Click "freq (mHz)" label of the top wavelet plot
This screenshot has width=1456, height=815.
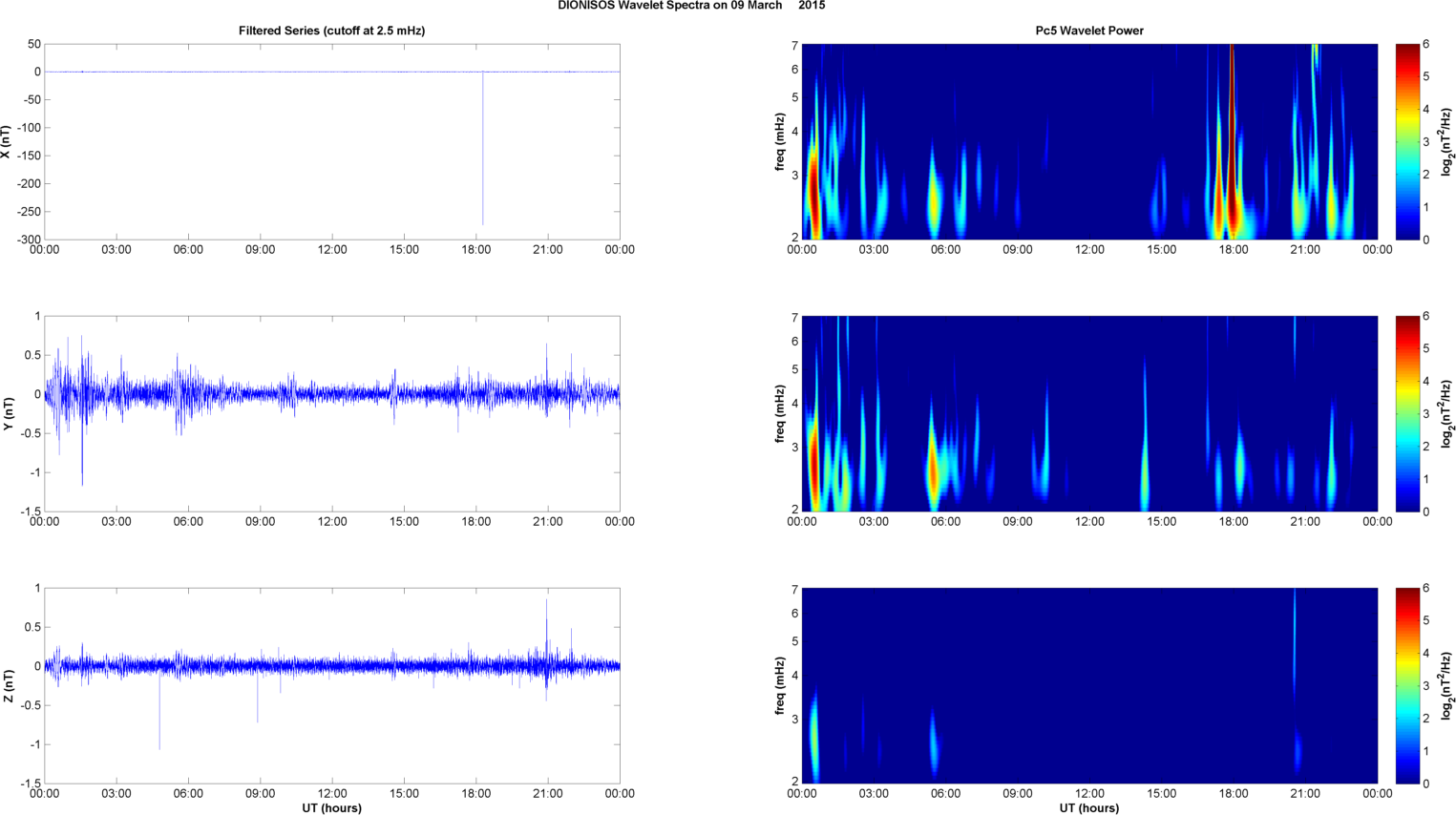tap(781, 142)
